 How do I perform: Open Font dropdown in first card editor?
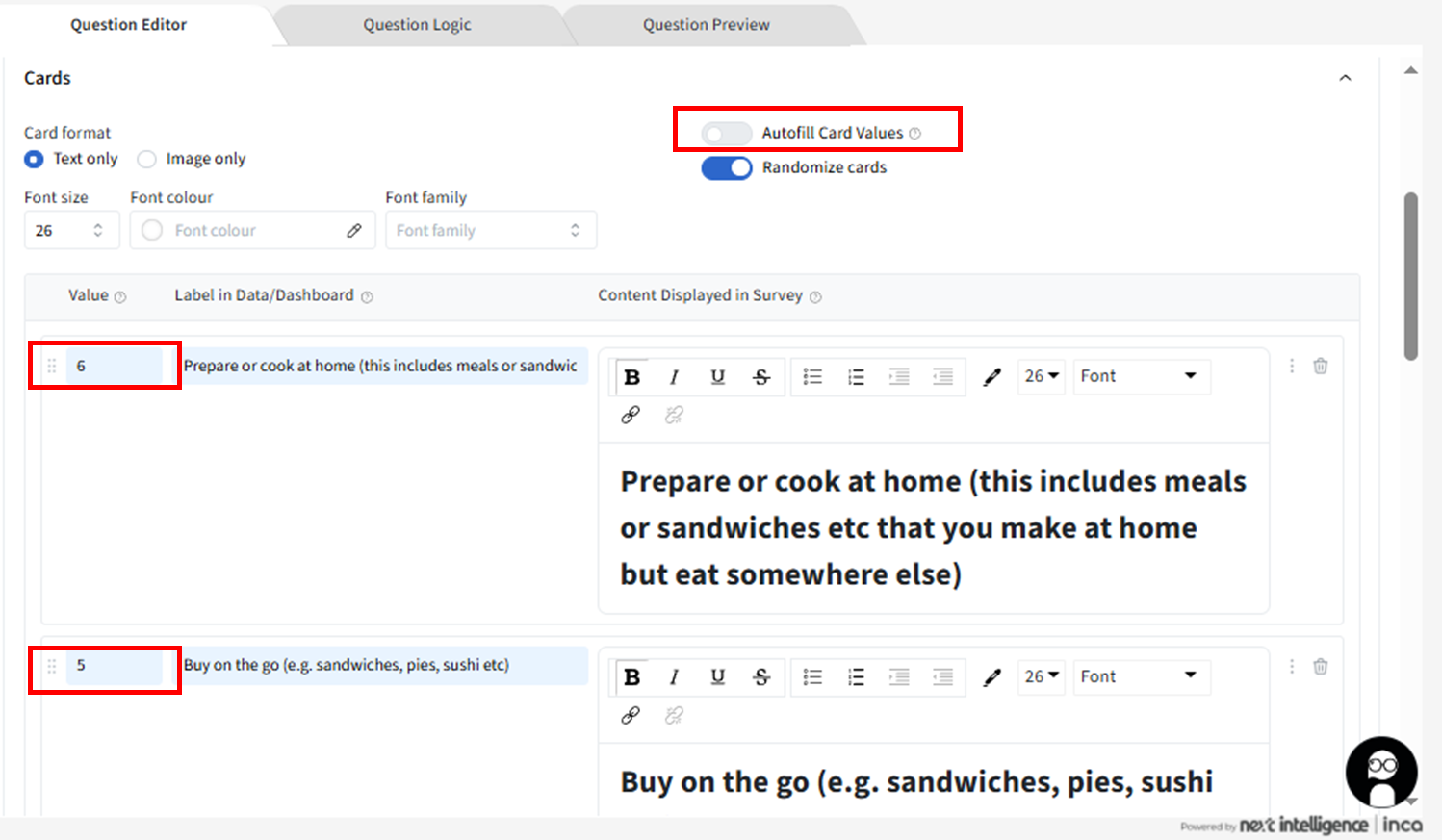click(x=1140, y=376)
